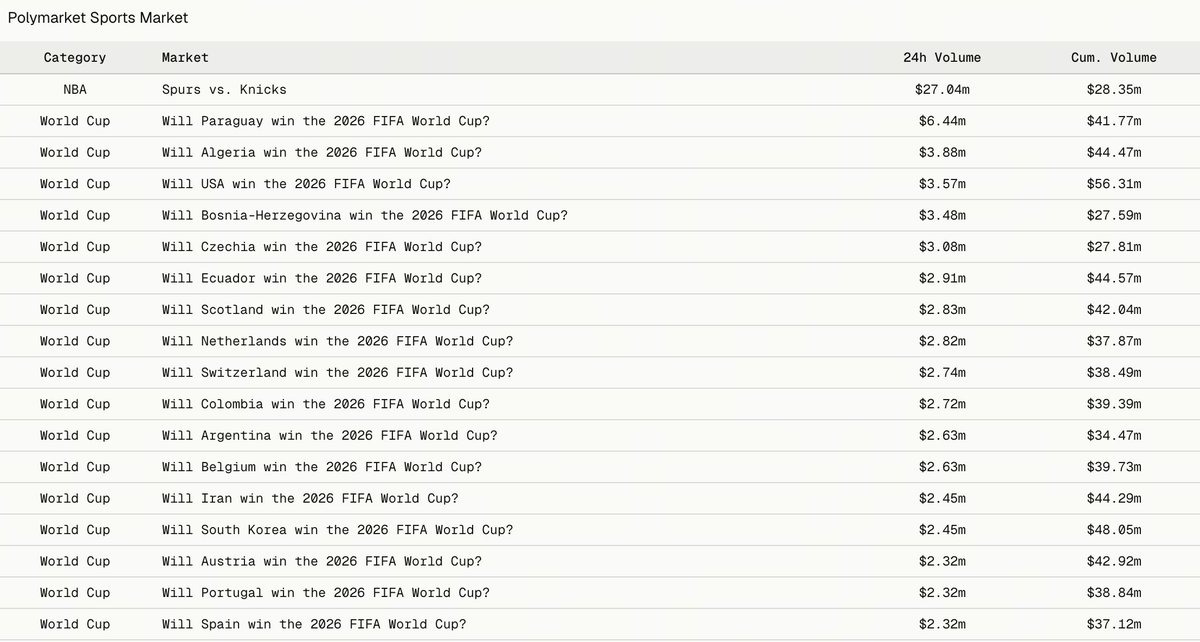
Task: Open the Czechia World Cup market
Action: 321,247
